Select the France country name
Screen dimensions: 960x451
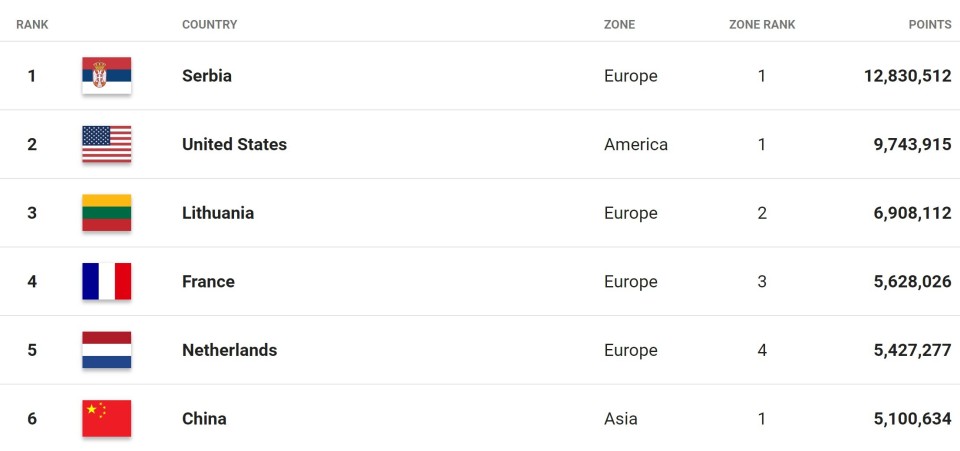(208, 281)
